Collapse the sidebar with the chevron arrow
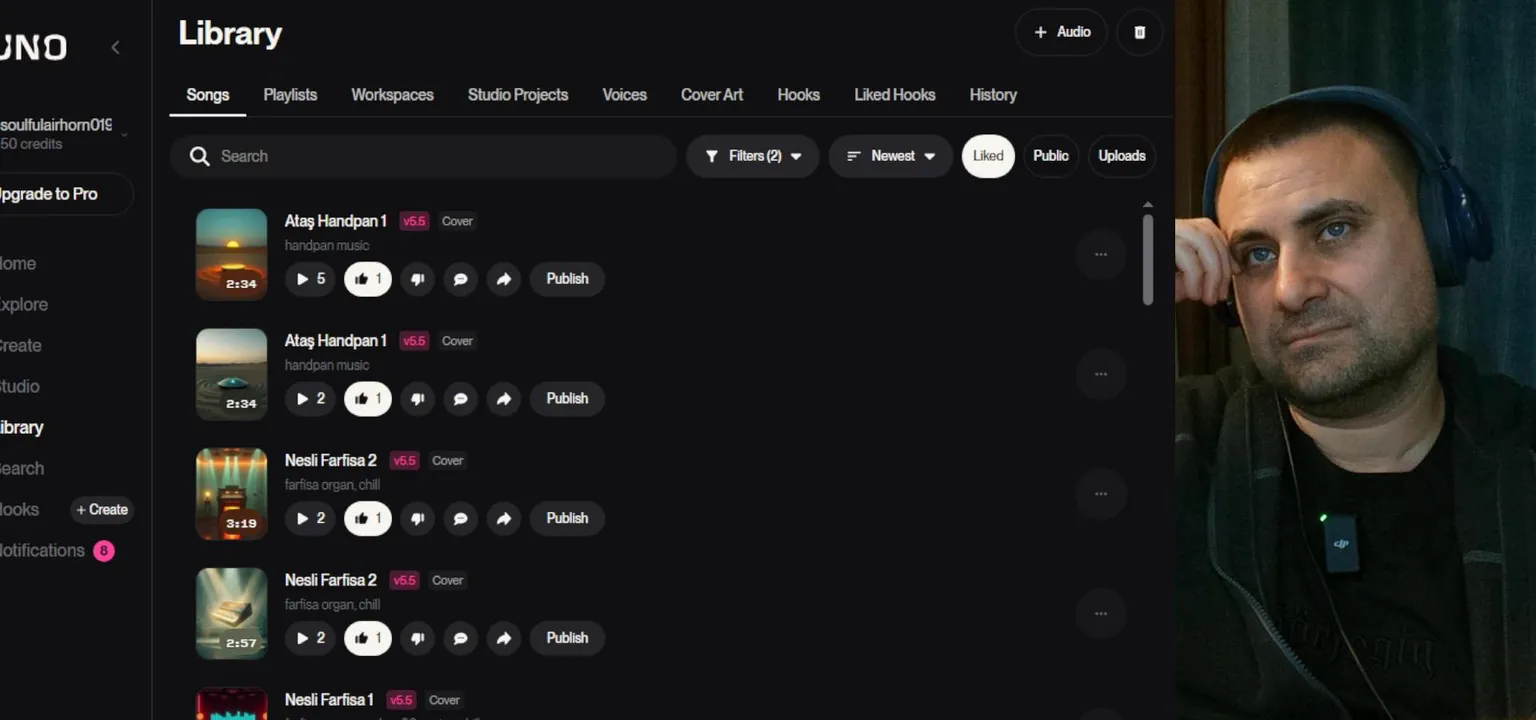1536x720 pixels. [115, 47]
